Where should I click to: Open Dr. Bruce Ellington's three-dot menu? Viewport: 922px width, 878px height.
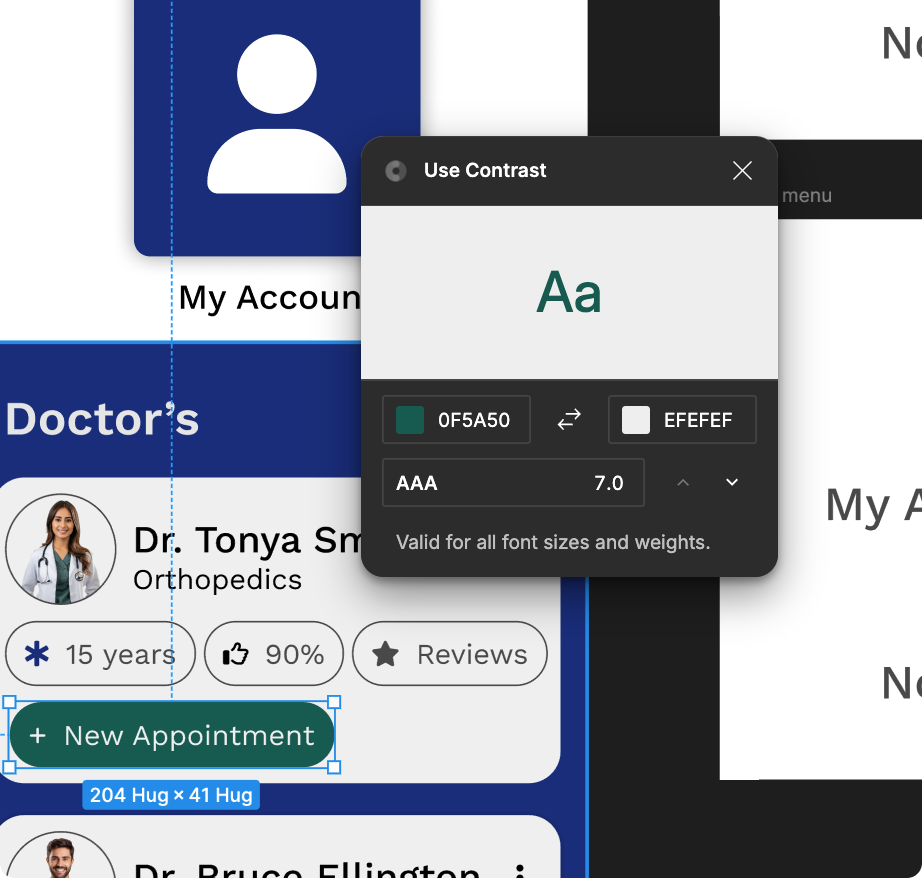(x=519, y=871)
